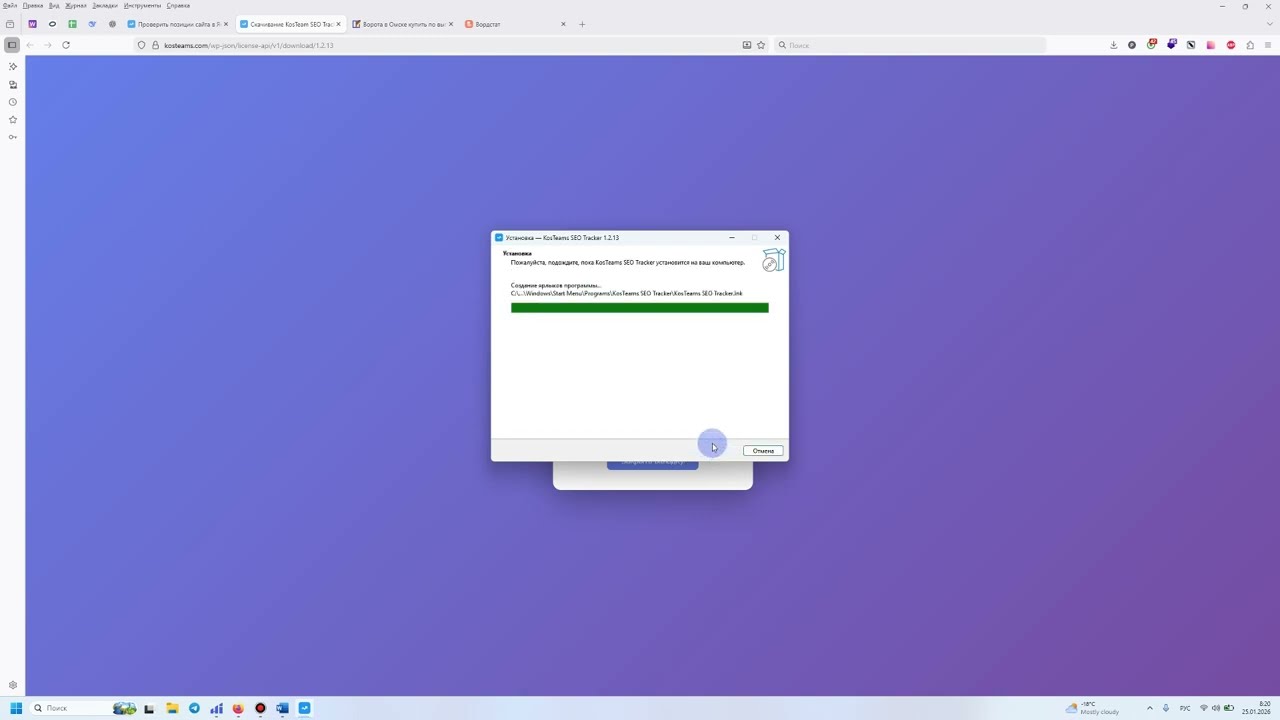Go back to previous page
1280x720 pixels.
(x=30, y=45)
